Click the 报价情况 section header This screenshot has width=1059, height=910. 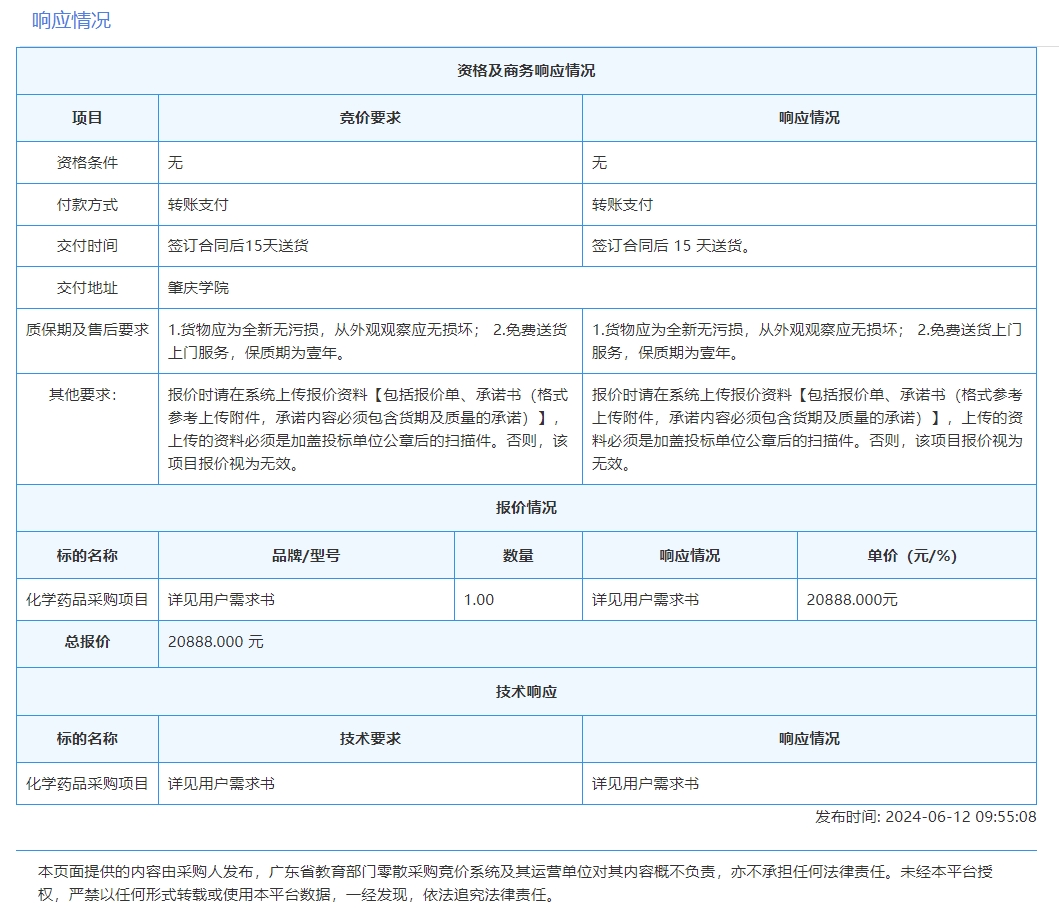(x=526, y=507)
